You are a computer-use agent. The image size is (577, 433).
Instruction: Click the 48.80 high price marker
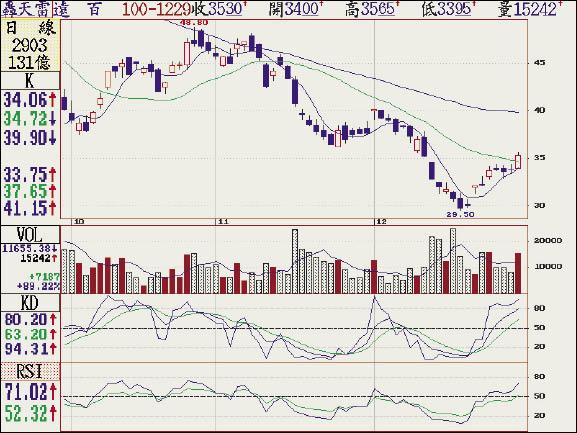194,22
